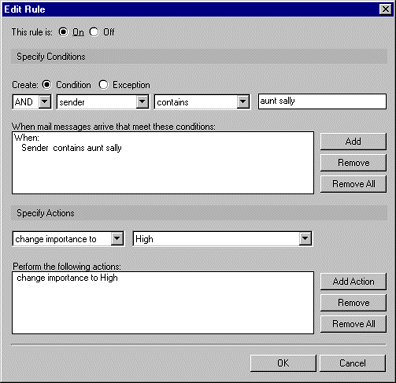396x383 pixels.
Task: Cancel the Edit Rule dialog
Action: (352, 363)
